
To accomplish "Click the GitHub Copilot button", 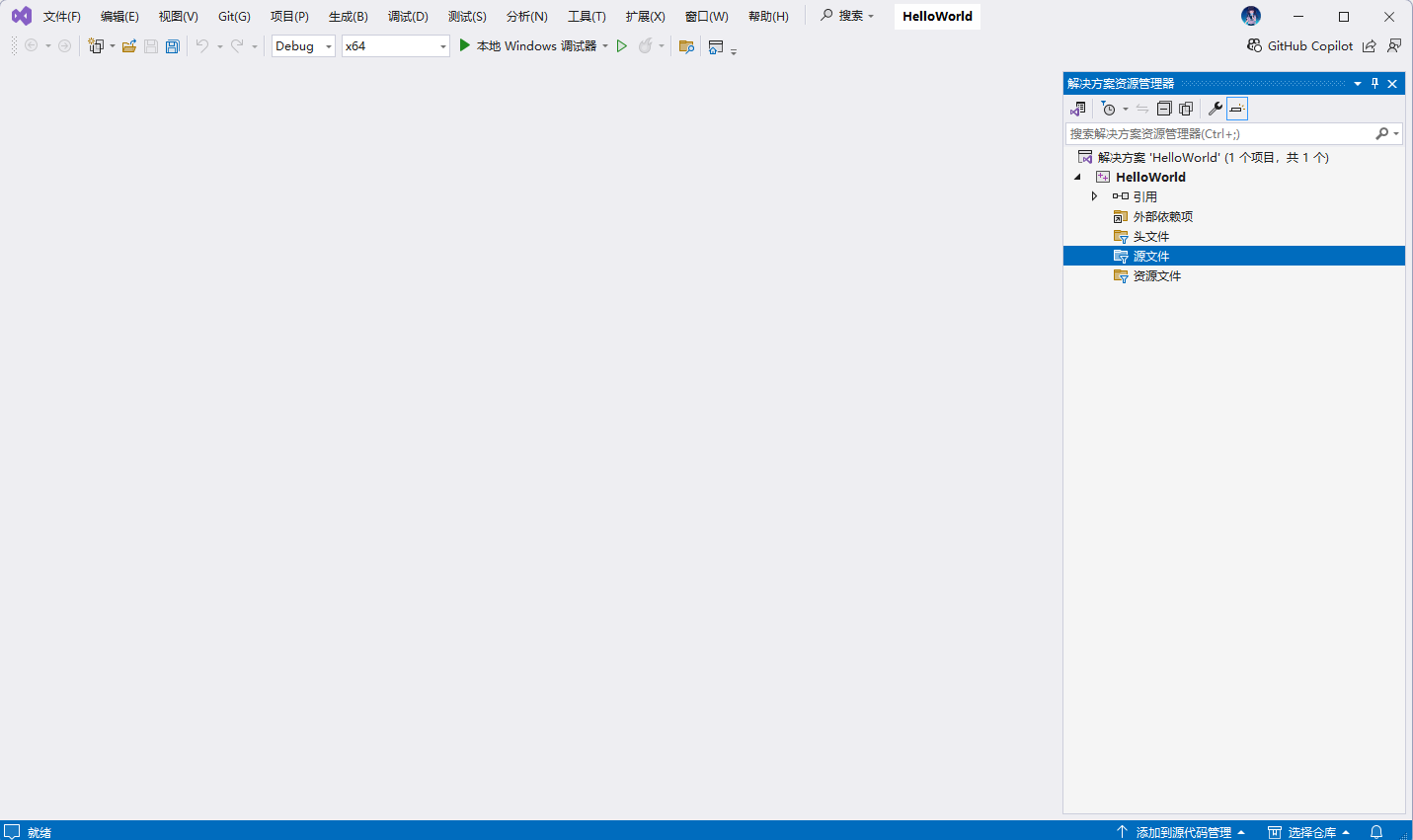I will click(1299, 46).
